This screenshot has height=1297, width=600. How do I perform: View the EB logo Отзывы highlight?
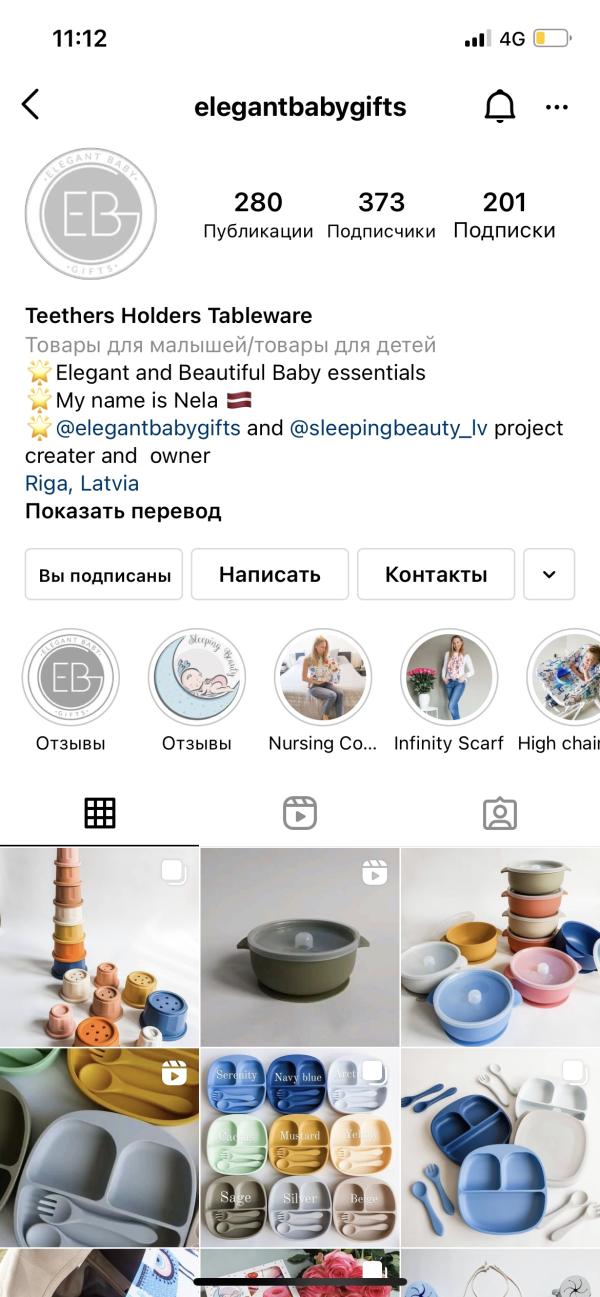[71, 690]
